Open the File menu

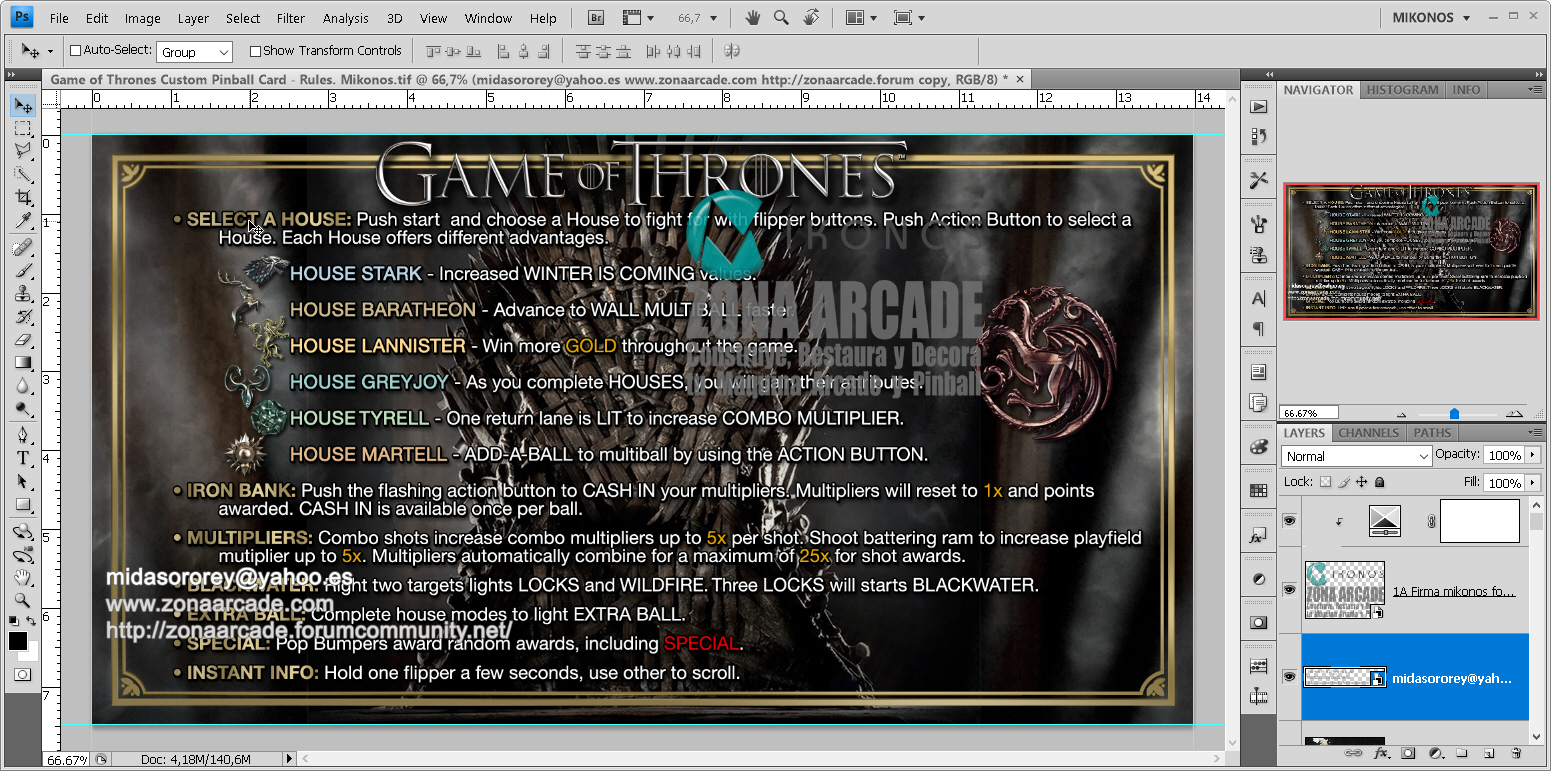click(59, 18)
